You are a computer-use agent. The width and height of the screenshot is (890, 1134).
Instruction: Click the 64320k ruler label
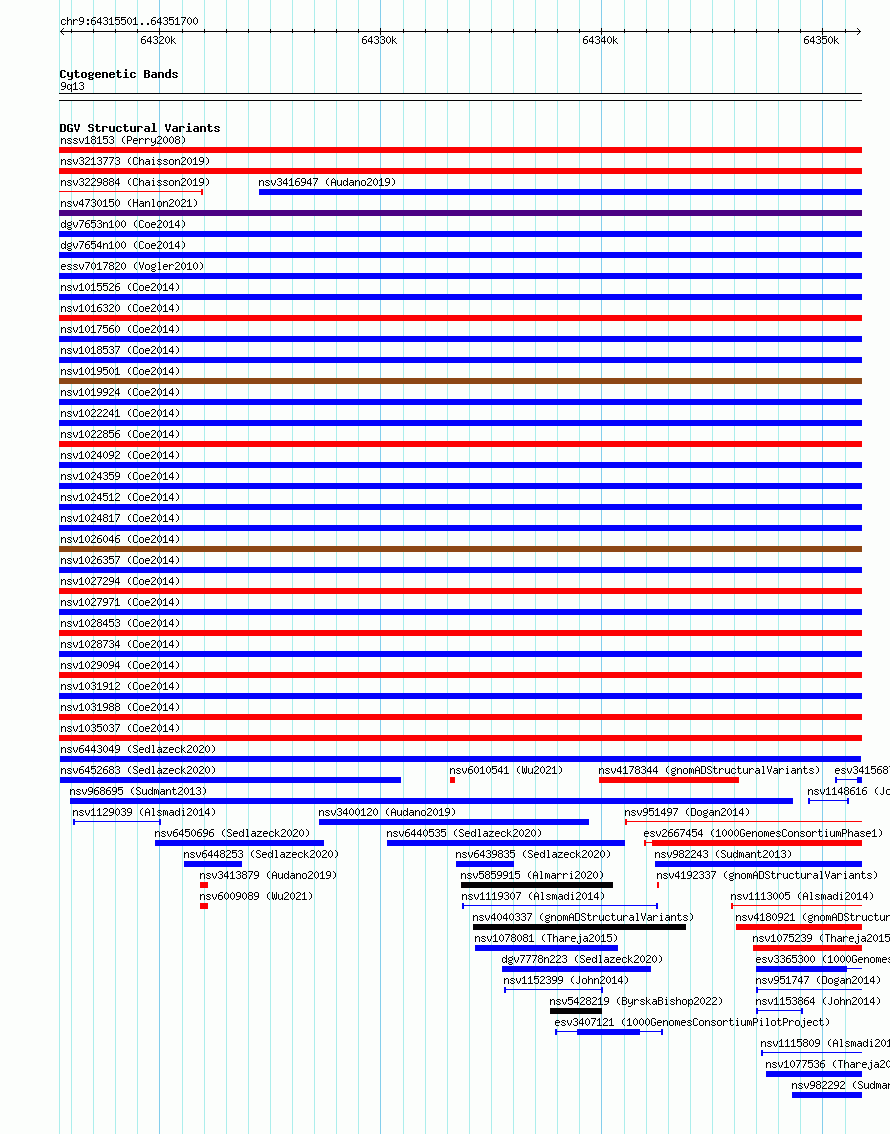tap(158, 40)
